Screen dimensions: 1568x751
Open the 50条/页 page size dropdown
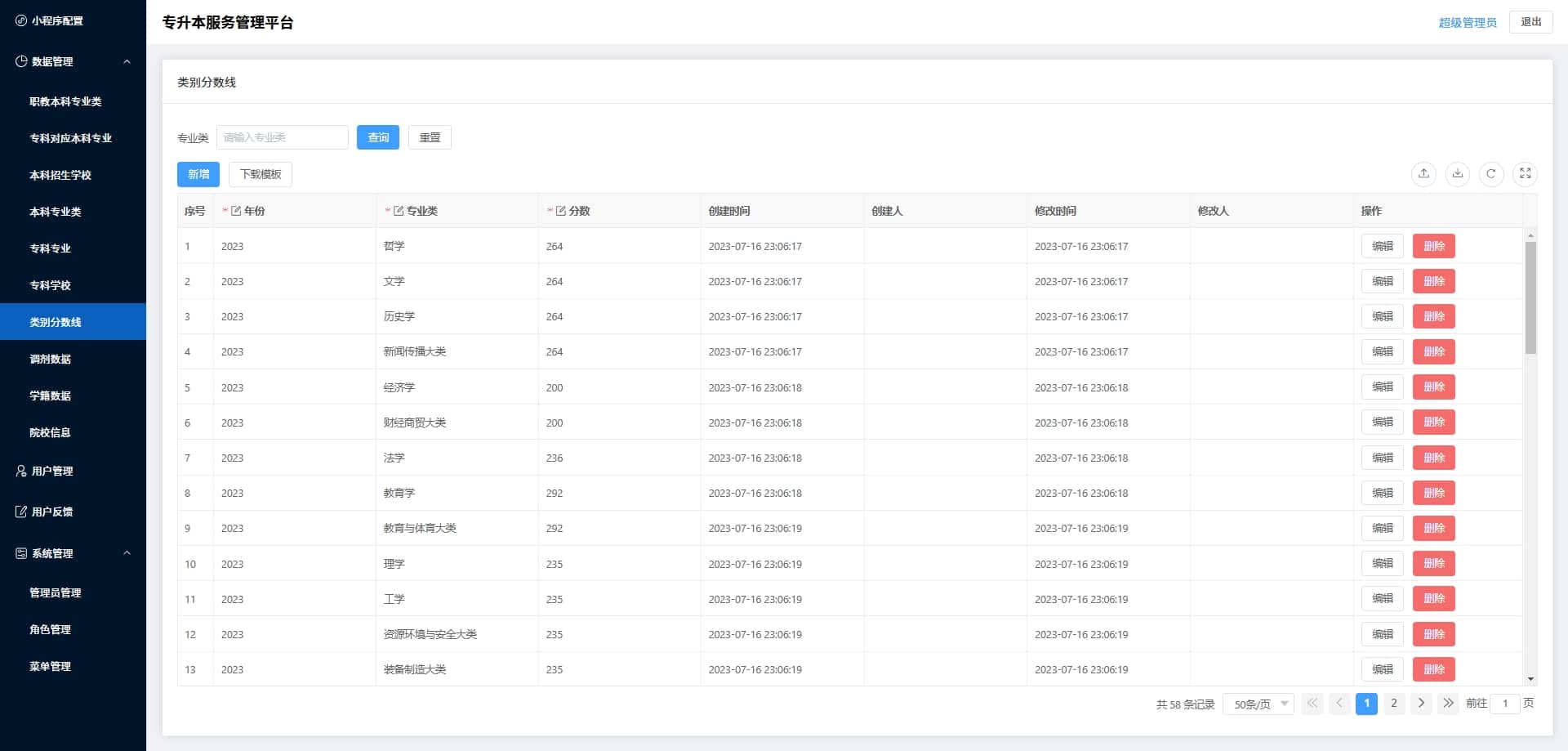click(1258, 704)
